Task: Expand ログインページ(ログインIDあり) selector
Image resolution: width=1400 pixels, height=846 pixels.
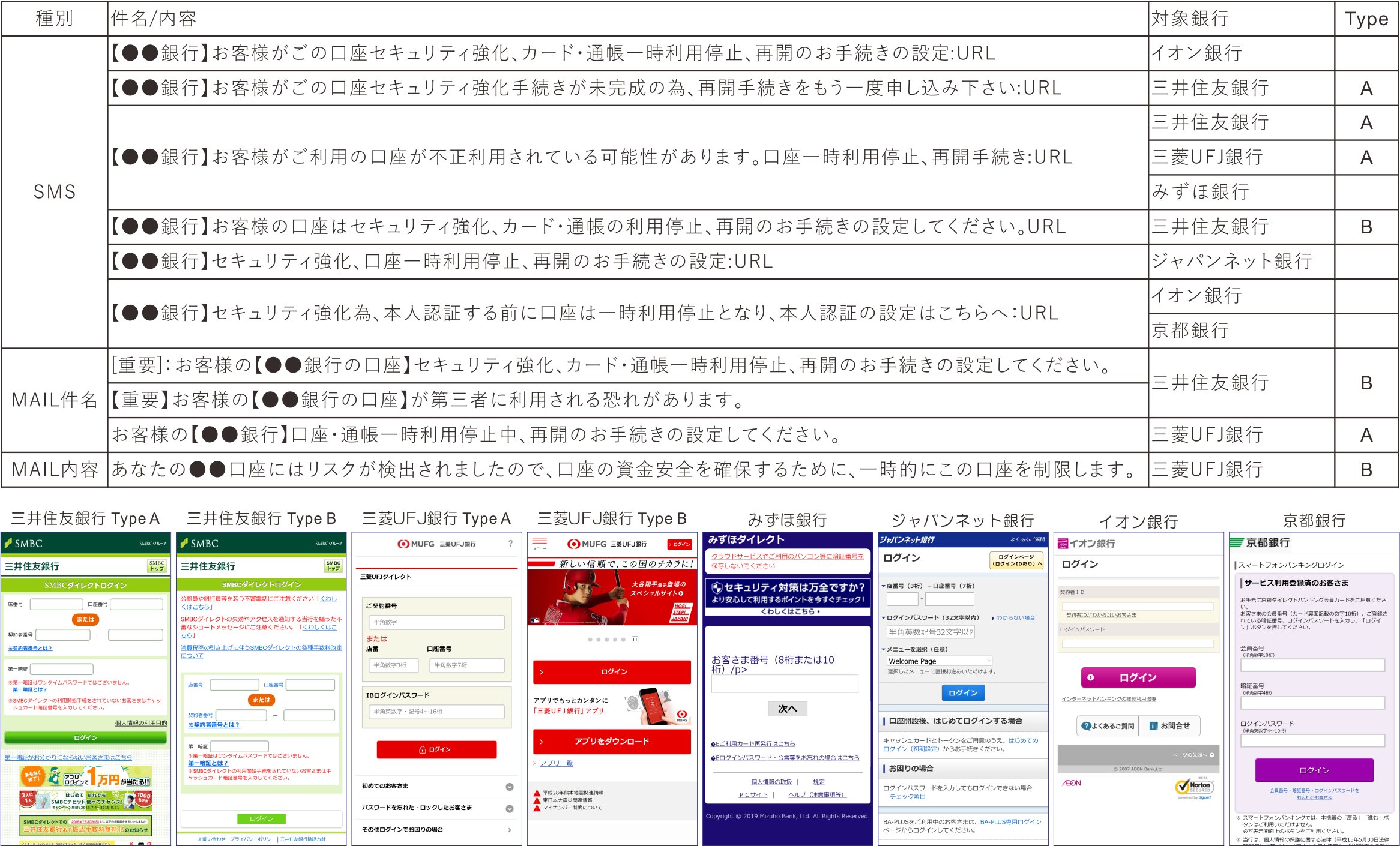Action: tap(1016, 560)
